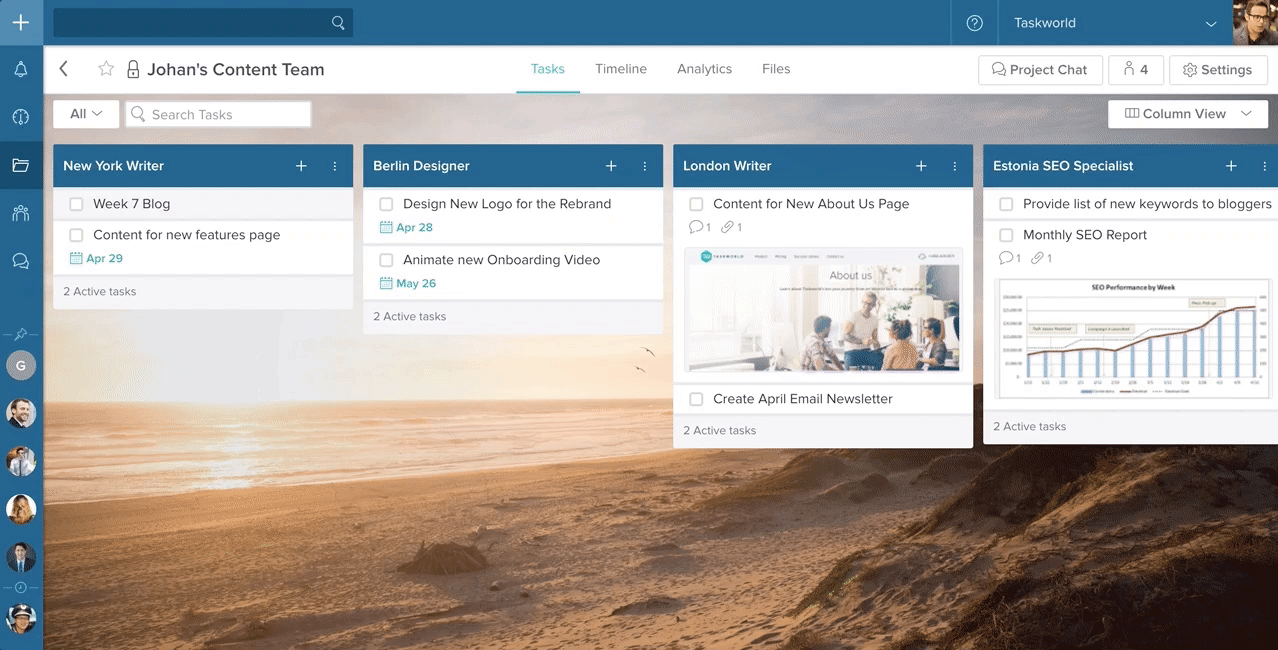The height and width of the screenshot is (650, 1278).
Task: Open Estonia SEO Specialist list options menu
Action: (1265, 166)
